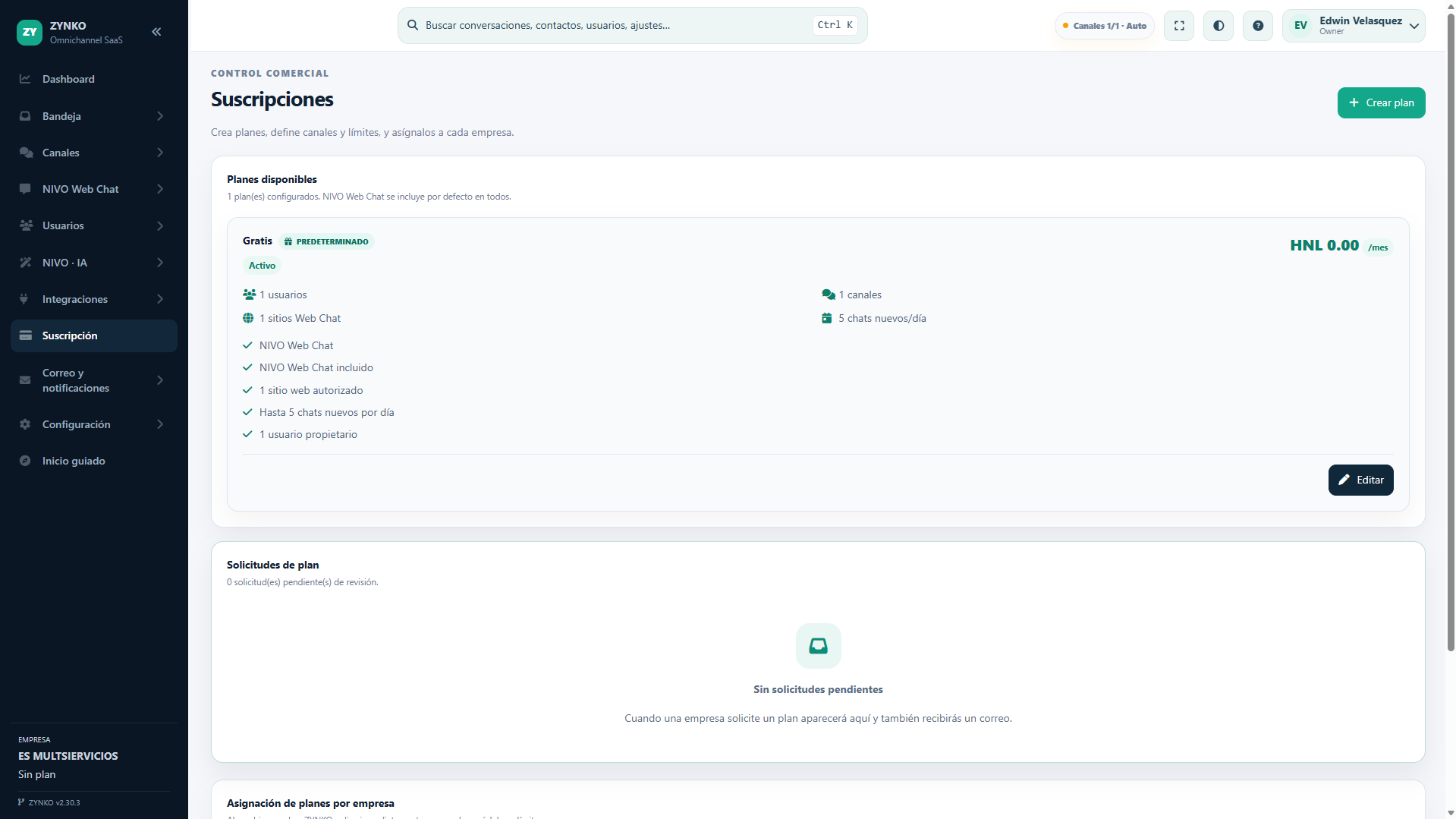Click the Canales 1/1 · Auto status pill

[x=1105, y=26]
